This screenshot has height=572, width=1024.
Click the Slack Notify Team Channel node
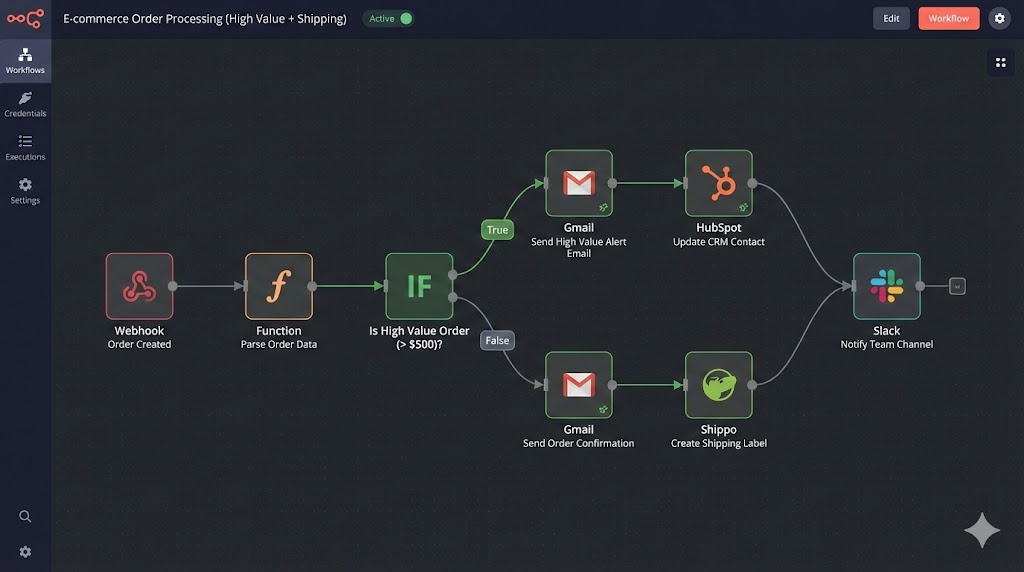coord(886,286)
